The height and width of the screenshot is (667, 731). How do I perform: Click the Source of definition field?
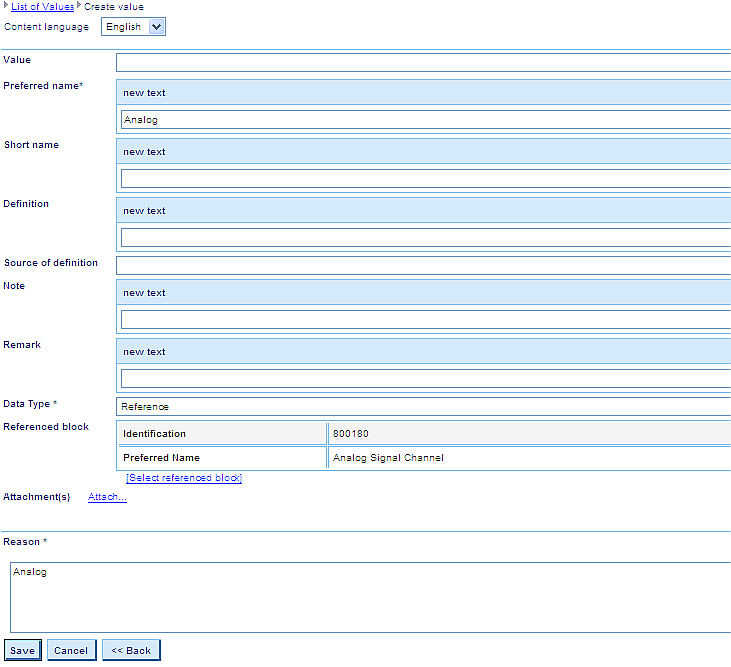(x=424, y=265)
